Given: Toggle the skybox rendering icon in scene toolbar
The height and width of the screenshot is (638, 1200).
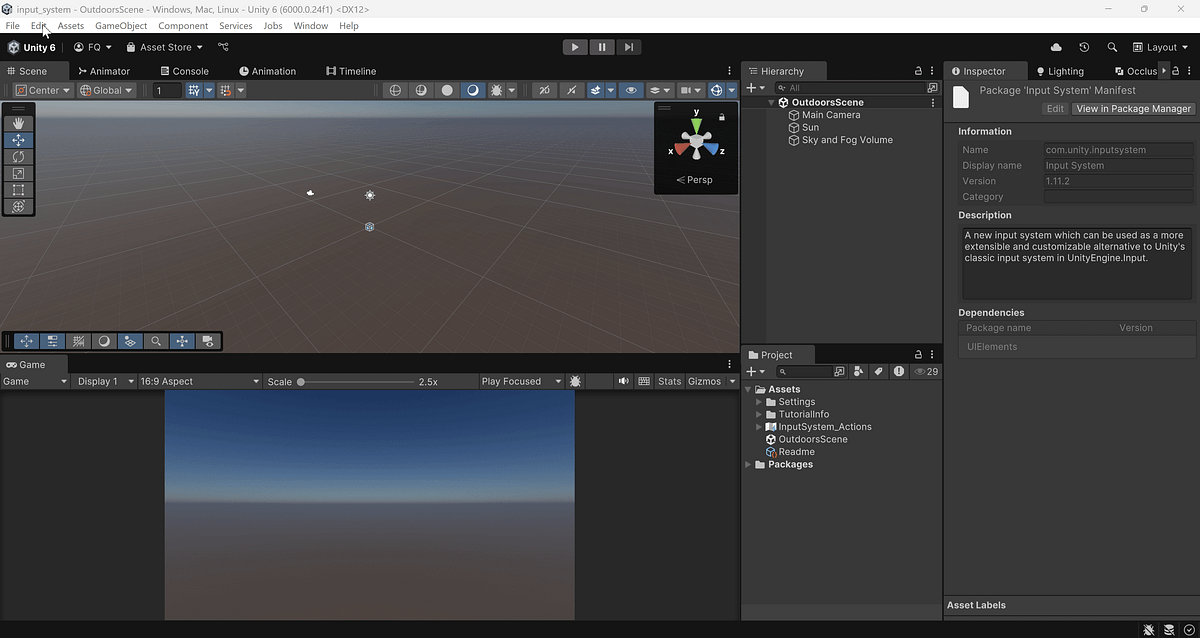Looking at the screenshot, I should point(471,90).
